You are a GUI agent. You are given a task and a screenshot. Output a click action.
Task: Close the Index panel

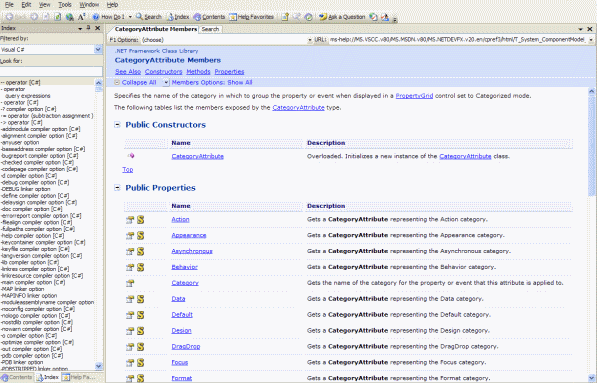pos(97,28)
